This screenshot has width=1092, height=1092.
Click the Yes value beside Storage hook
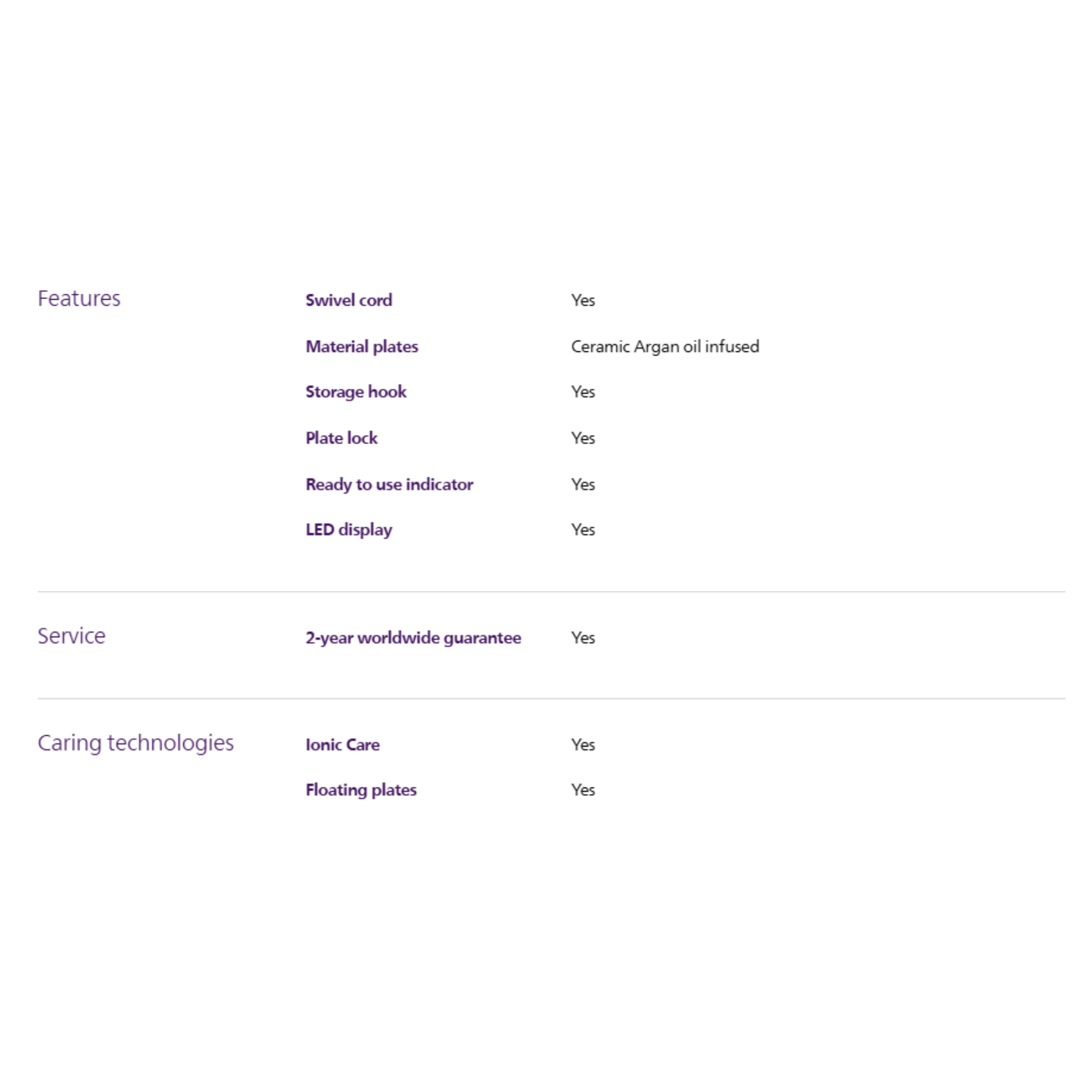[x=583, y=392]
